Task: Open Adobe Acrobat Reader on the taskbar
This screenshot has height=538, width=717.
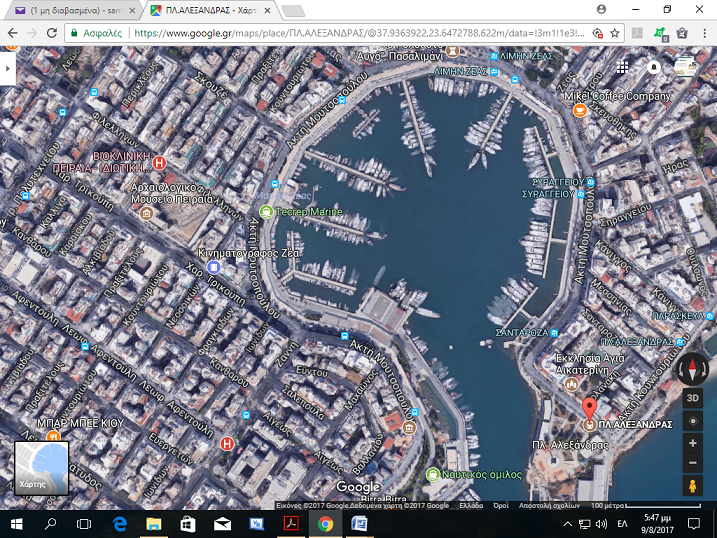Action: [291, 524]
